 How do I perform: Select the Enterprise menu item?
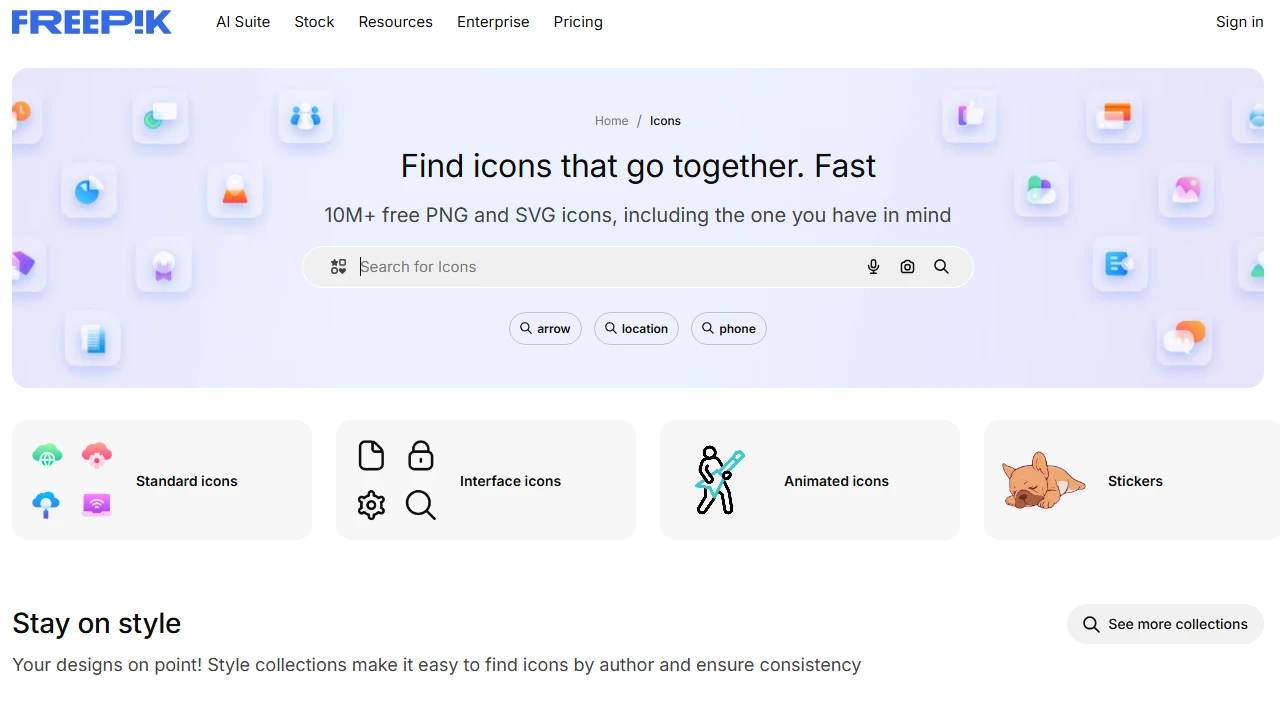[x=493, y=21]
